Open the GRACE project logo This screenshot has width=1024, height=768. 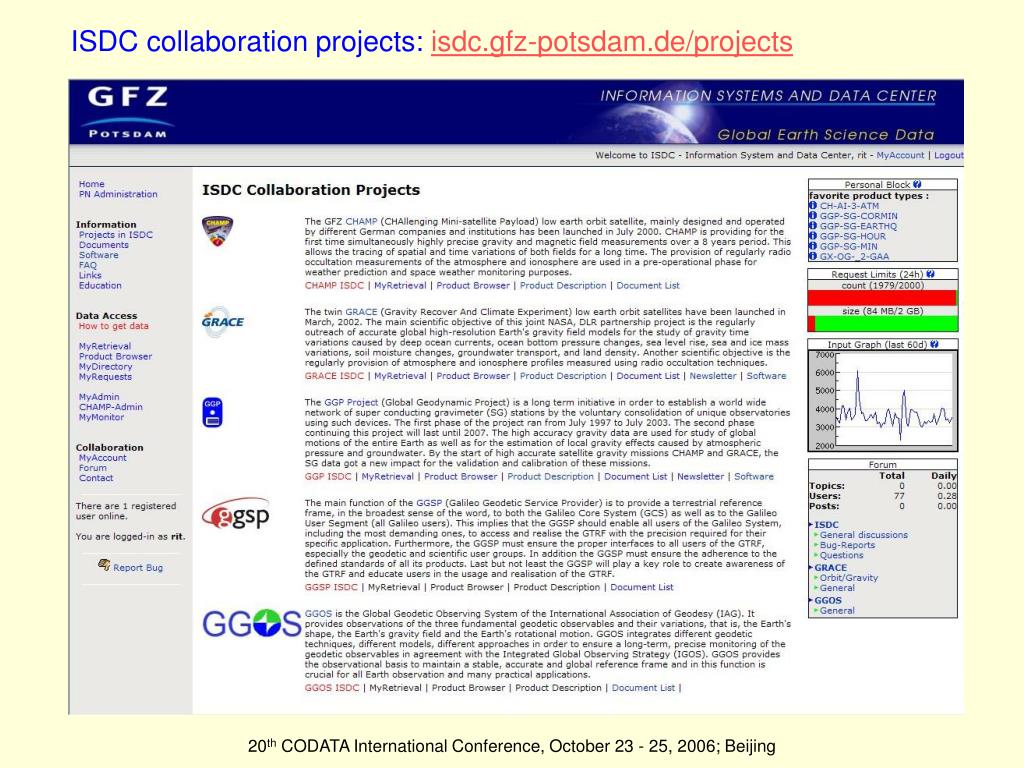tap(223, 322)
